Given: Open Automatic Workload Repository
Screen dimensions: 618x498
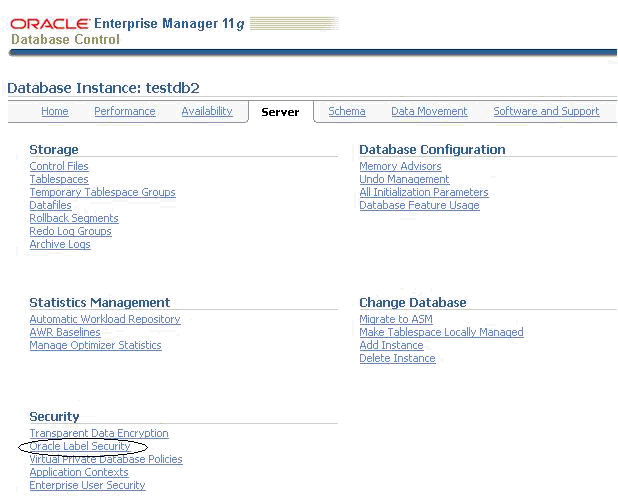Looking at the screenshot, I should pos(105,319).
